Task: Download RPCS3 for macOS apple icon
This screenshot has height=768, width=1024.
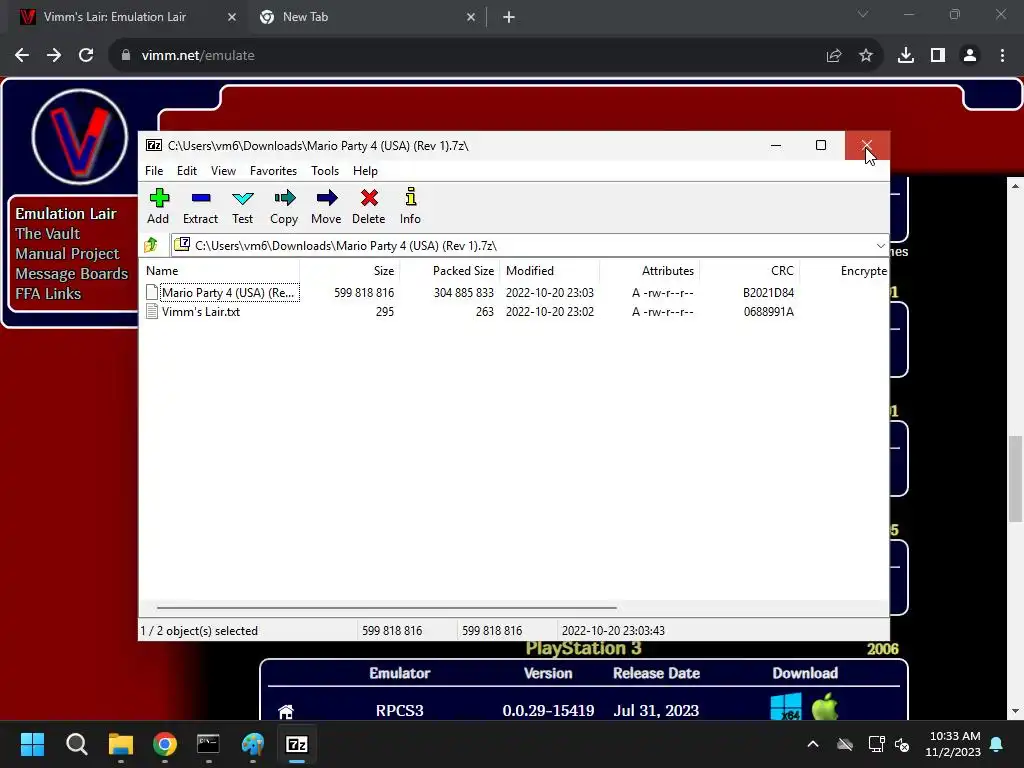Action: 825,707
